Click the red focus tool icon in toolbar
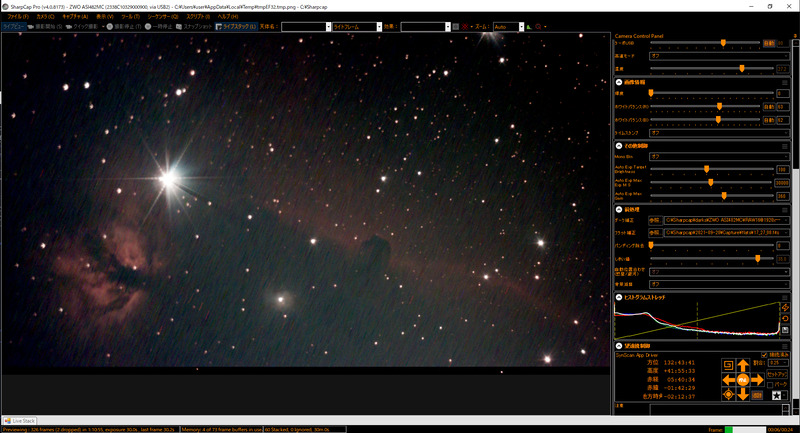The height and width of the screenshot is (433, 800). point(538,27)
